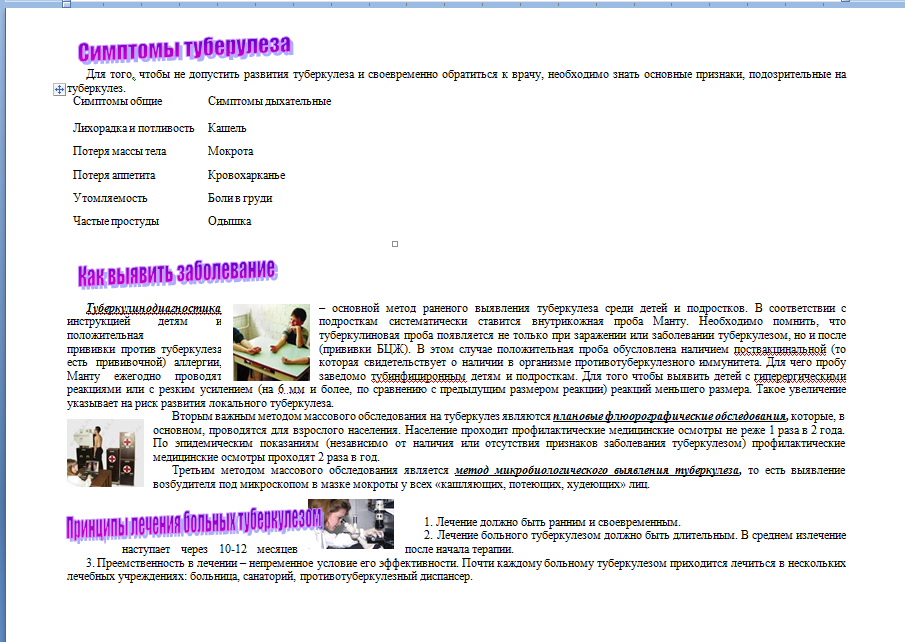The image size is (905, 642).
Task: Click 'метод микробиологического выявления туберкулеза' text
Action: (x=596, y=470)
